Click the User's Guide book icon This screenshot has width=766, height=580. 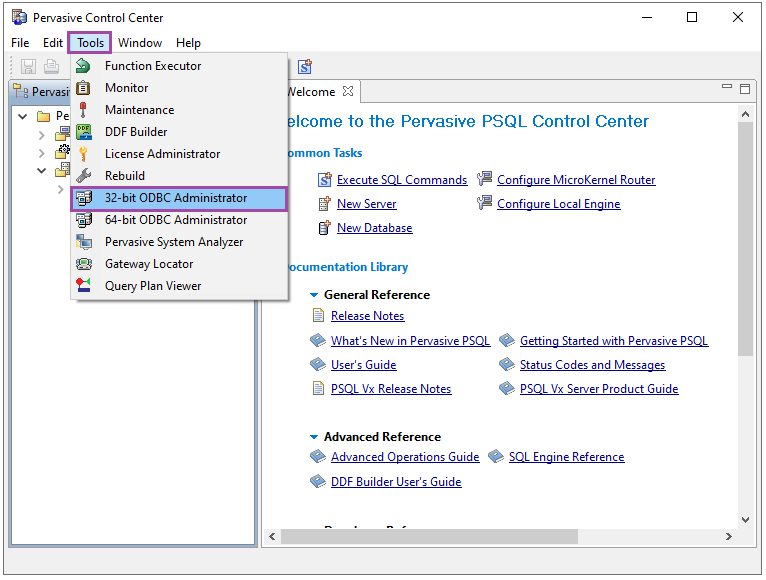tap(318, 364)
